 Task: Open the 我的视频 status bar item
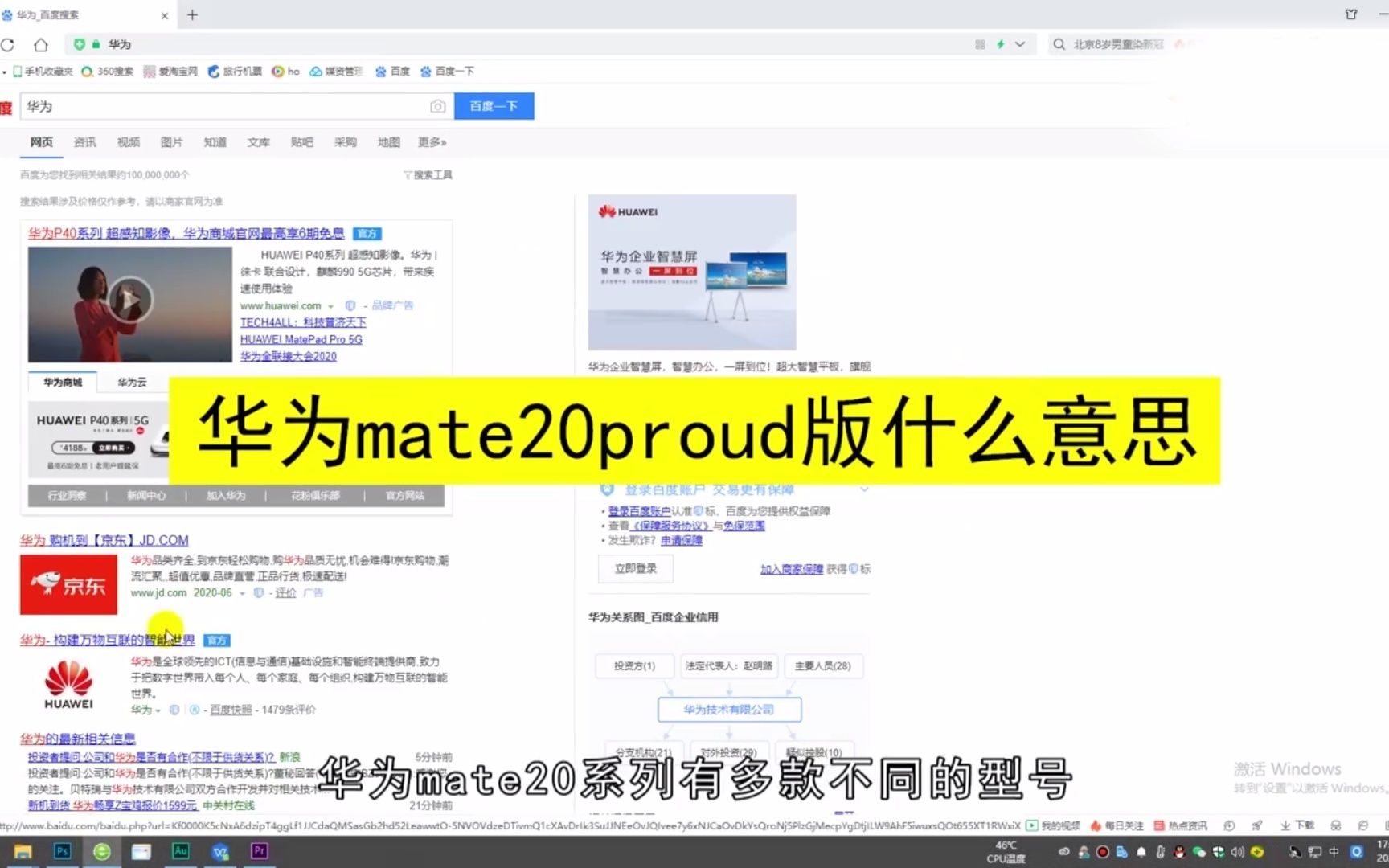point(1053,825)
